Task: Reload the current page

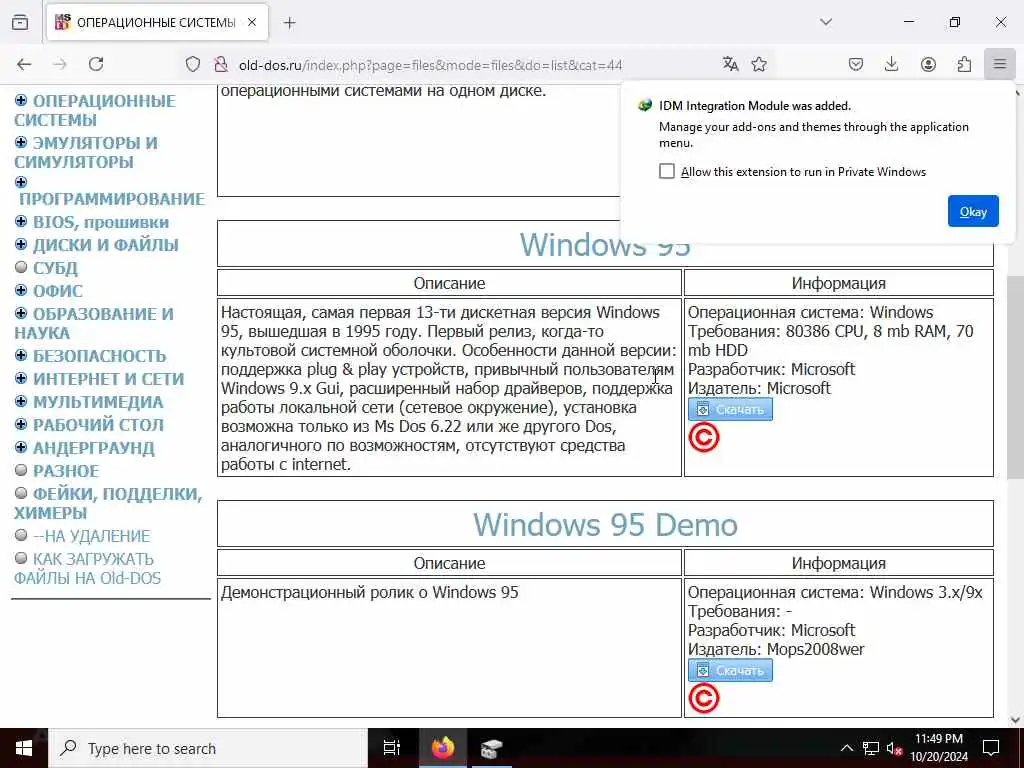Action: 96,64
